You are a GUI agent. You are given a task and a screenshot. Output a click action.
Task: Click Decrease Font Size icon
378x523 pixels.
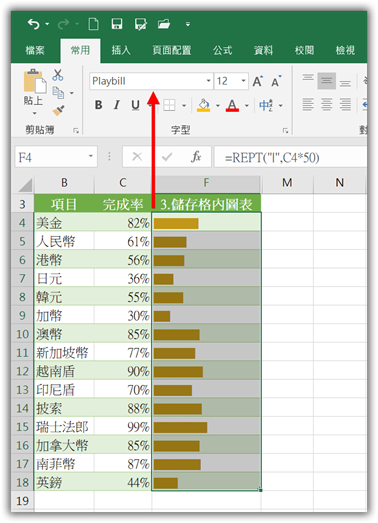point(276,81)
